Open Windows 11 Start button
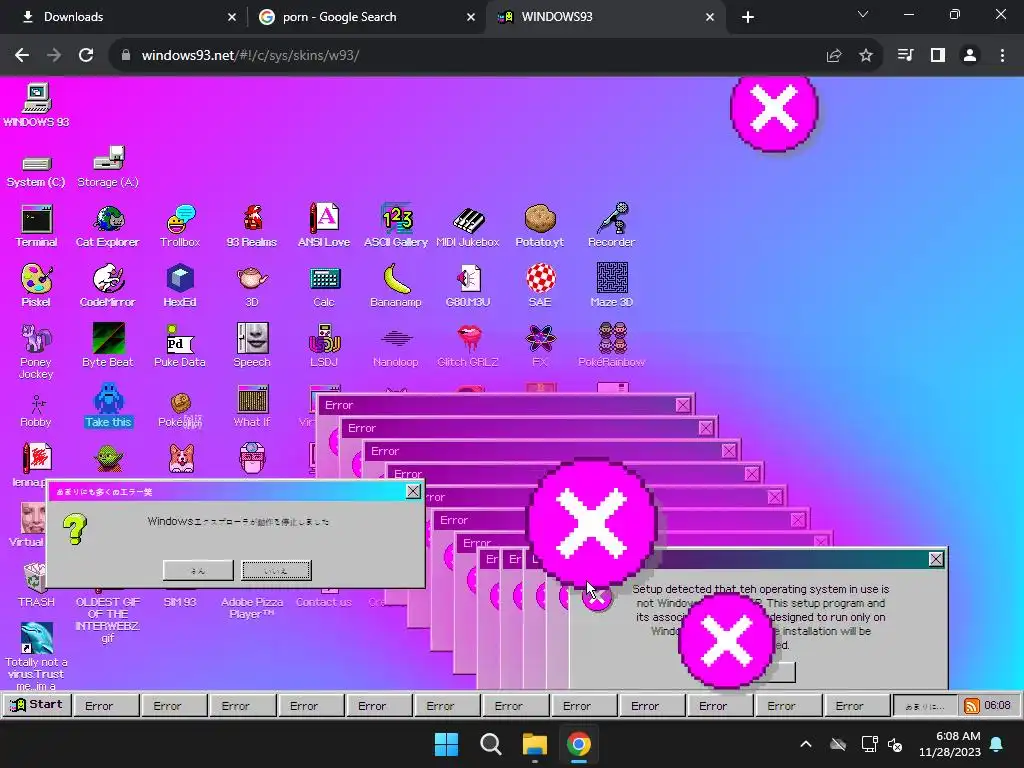This screenshot has width=1024, height=768. pyautogui.click(x=447, y=744)
